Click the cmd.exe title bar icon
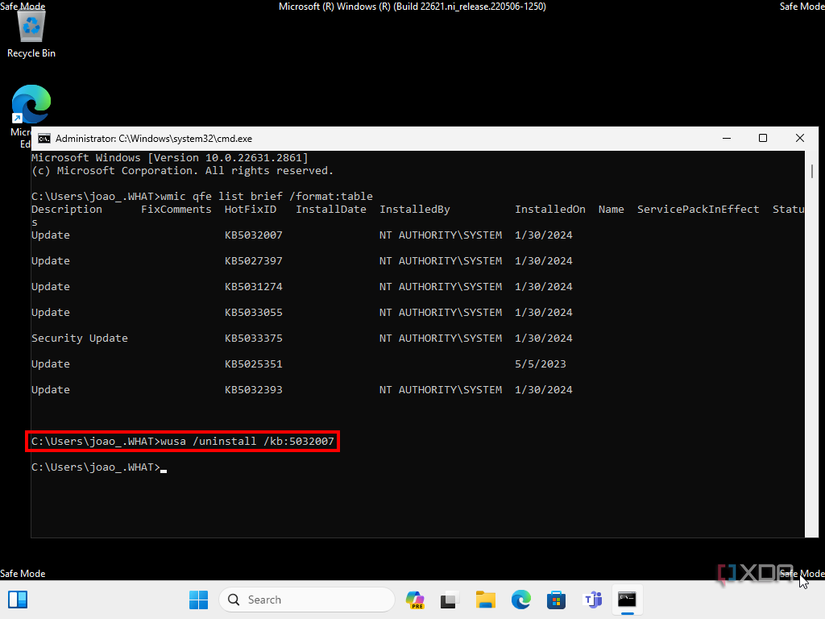The image size is (825, 619). tap(44, 138)
